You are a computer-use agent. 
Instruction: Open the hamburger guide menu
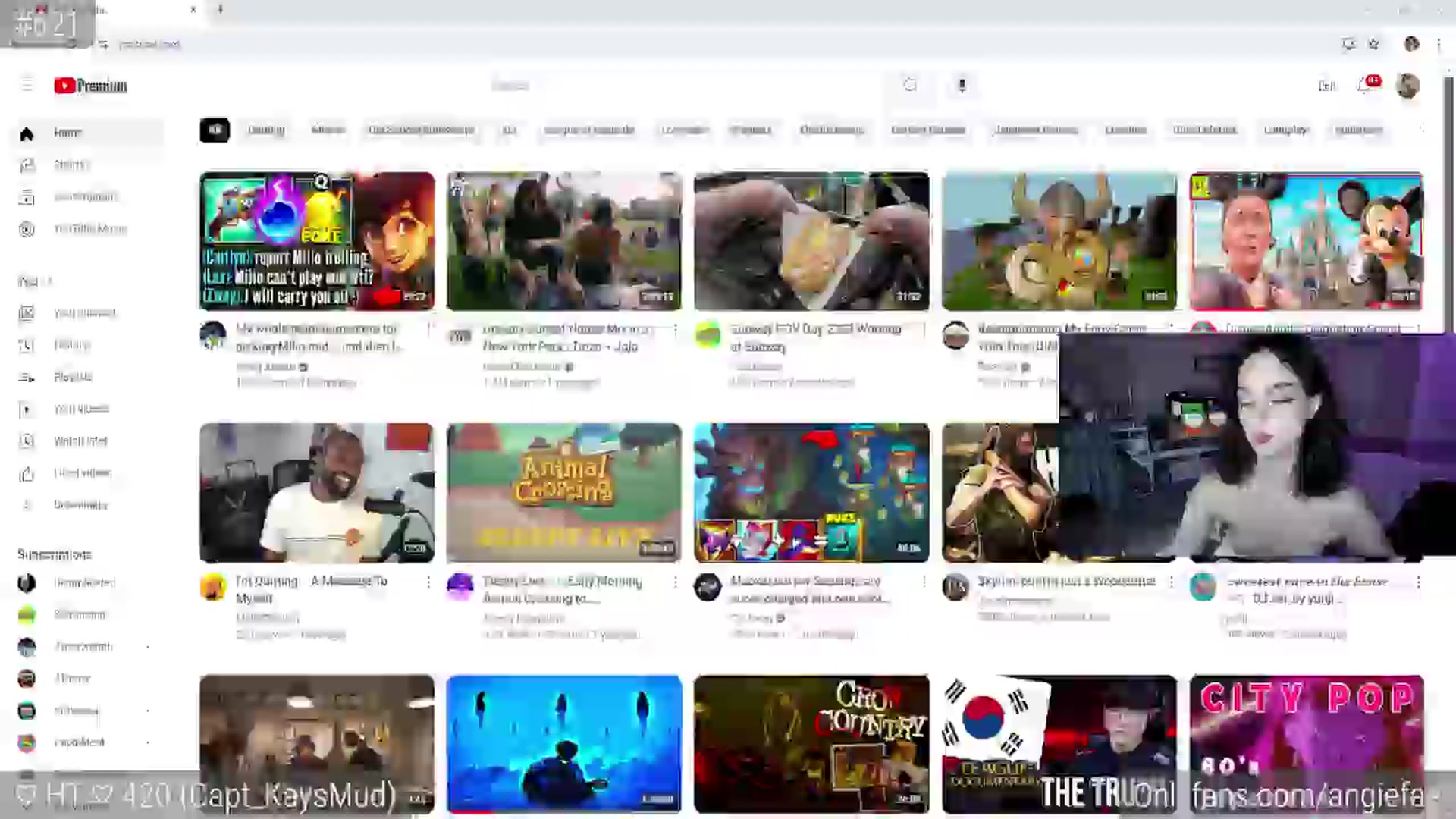tap(27, 85)
